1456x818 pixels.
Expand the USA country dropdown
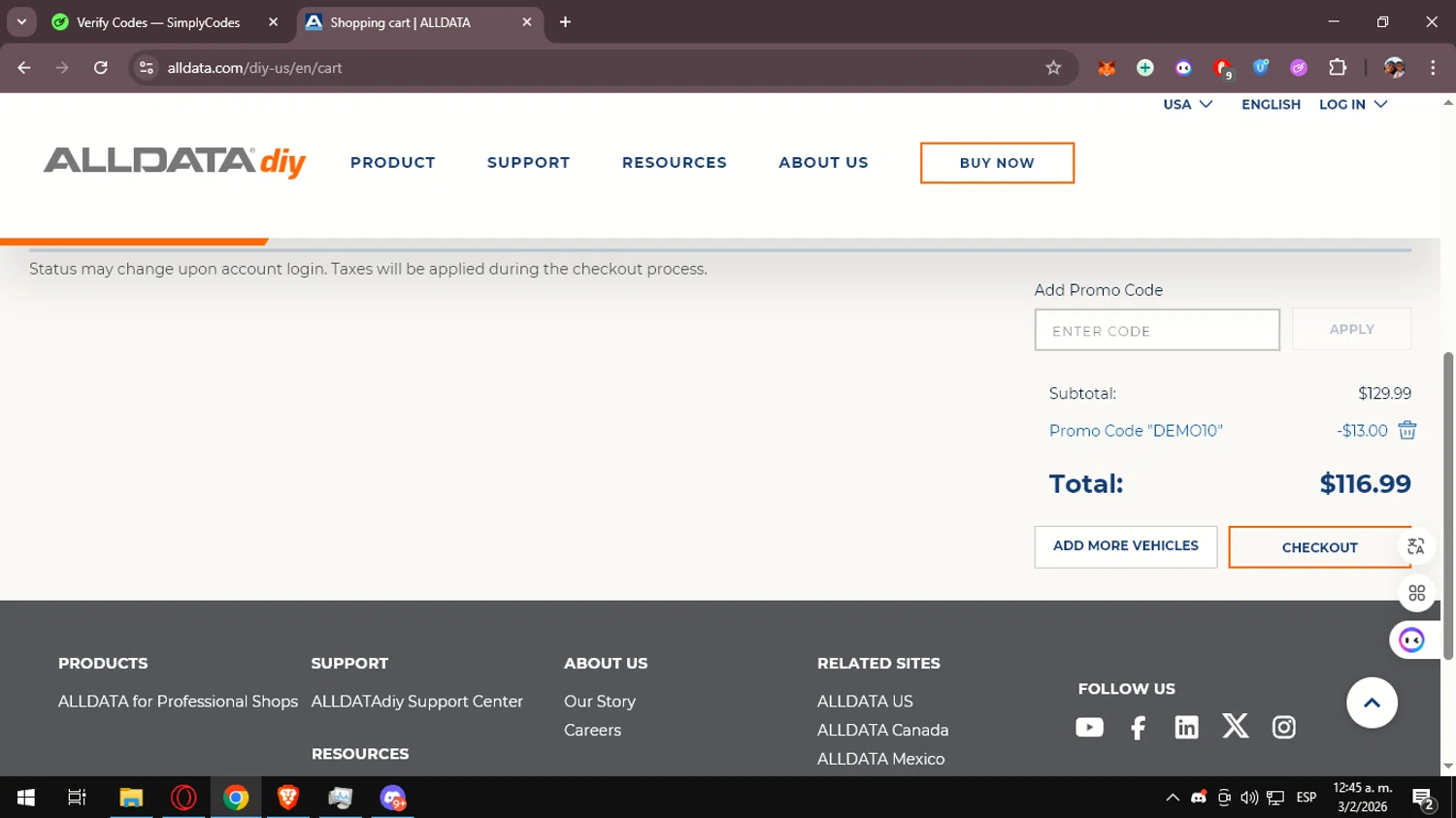[1188, 104]
